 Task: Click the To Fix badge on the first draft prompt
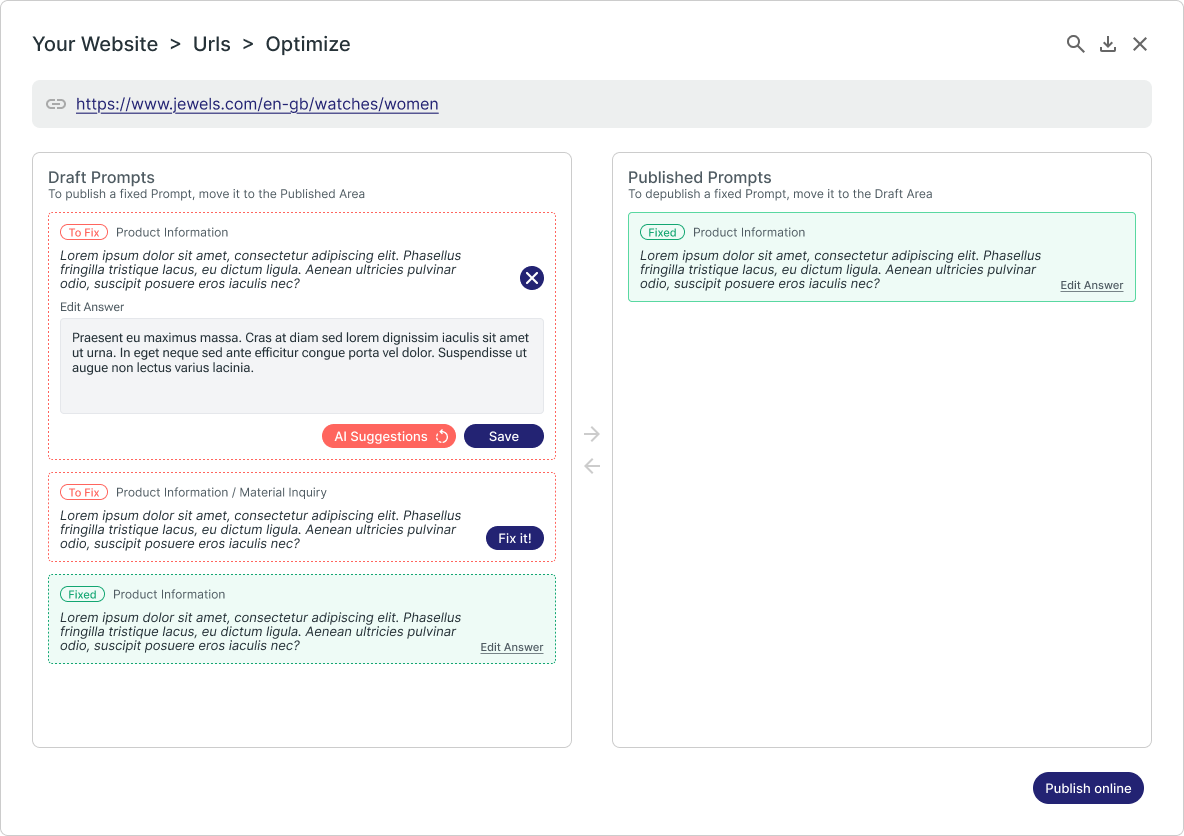tap(84, 231)
